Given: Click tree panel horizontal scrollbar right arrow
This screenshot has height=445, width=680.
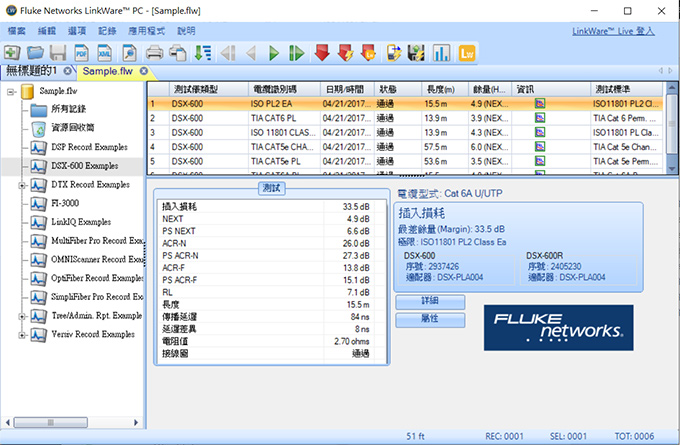Looking at the screenshot, I should point(136,422).
